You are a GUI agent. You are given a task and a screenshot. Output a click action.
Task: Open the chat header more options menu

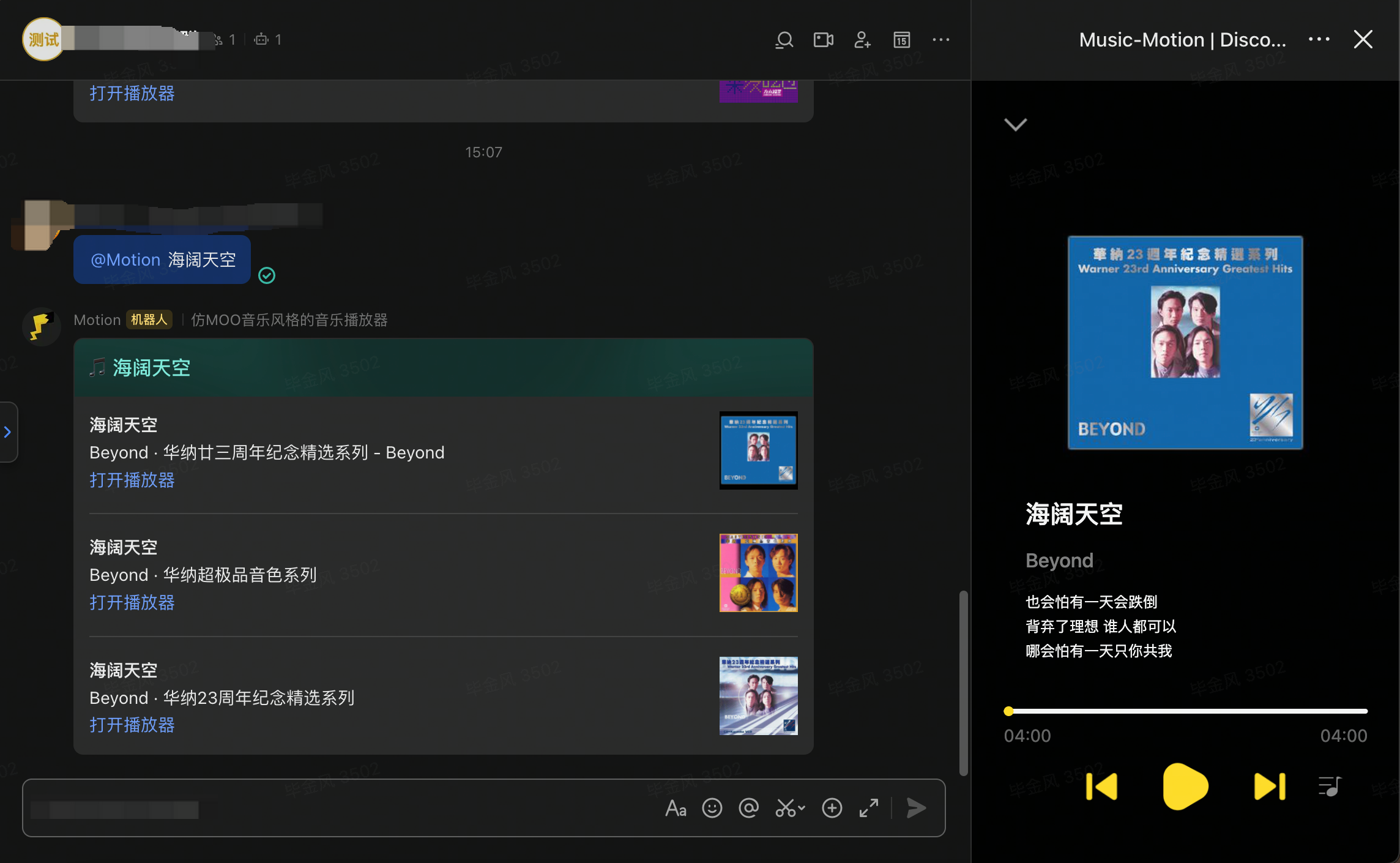pyautogui.click(x=940, y=40)
